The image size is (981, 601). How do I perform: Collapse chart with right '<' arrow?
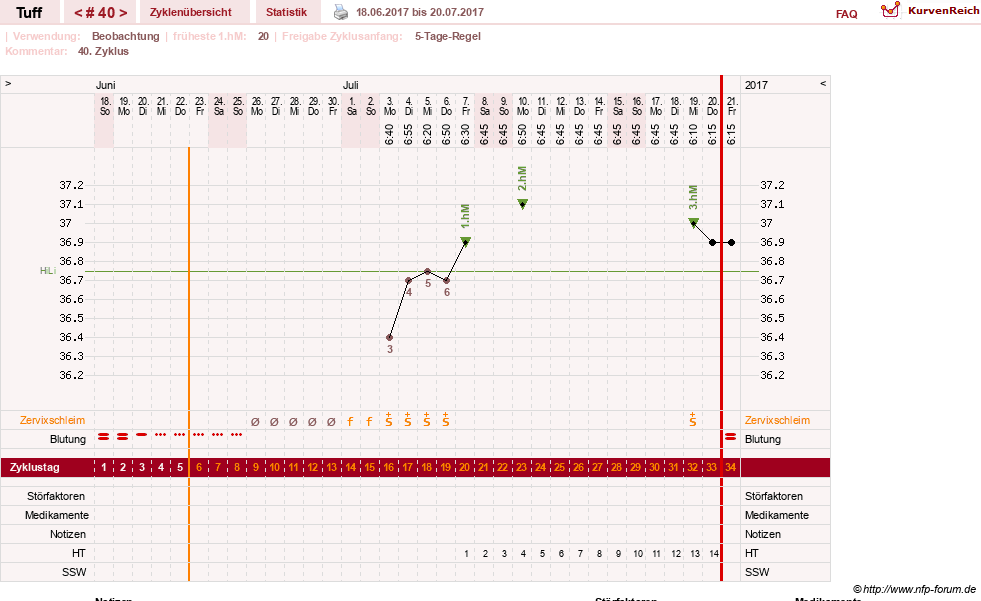point(823,83)
